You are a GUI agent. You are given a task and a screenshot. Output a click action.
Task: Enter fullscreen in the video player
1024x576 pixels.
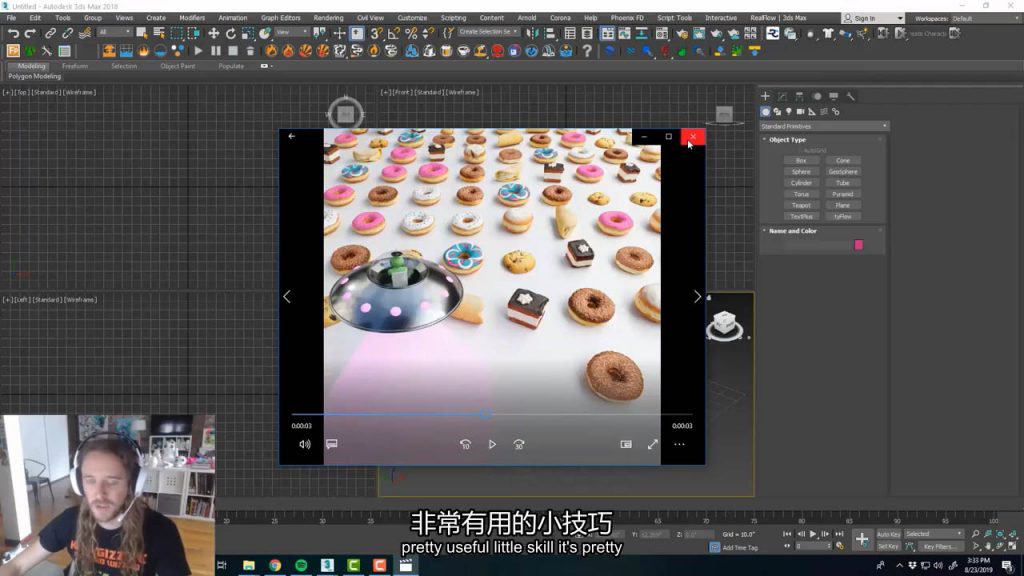pos(652,444)
